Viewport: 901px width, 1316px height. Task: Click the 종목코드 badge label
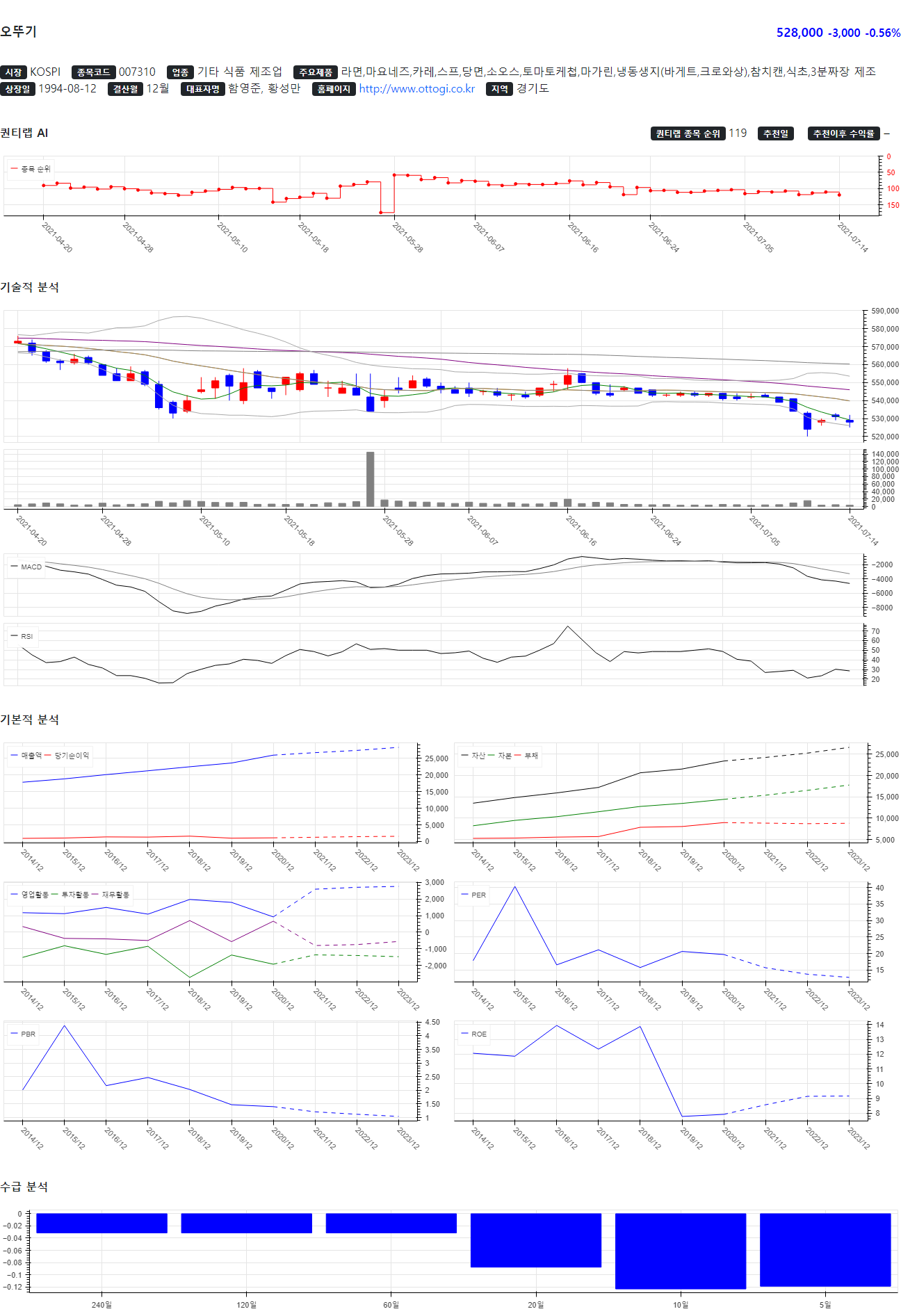pyautogui.click(x=93, y=72)
